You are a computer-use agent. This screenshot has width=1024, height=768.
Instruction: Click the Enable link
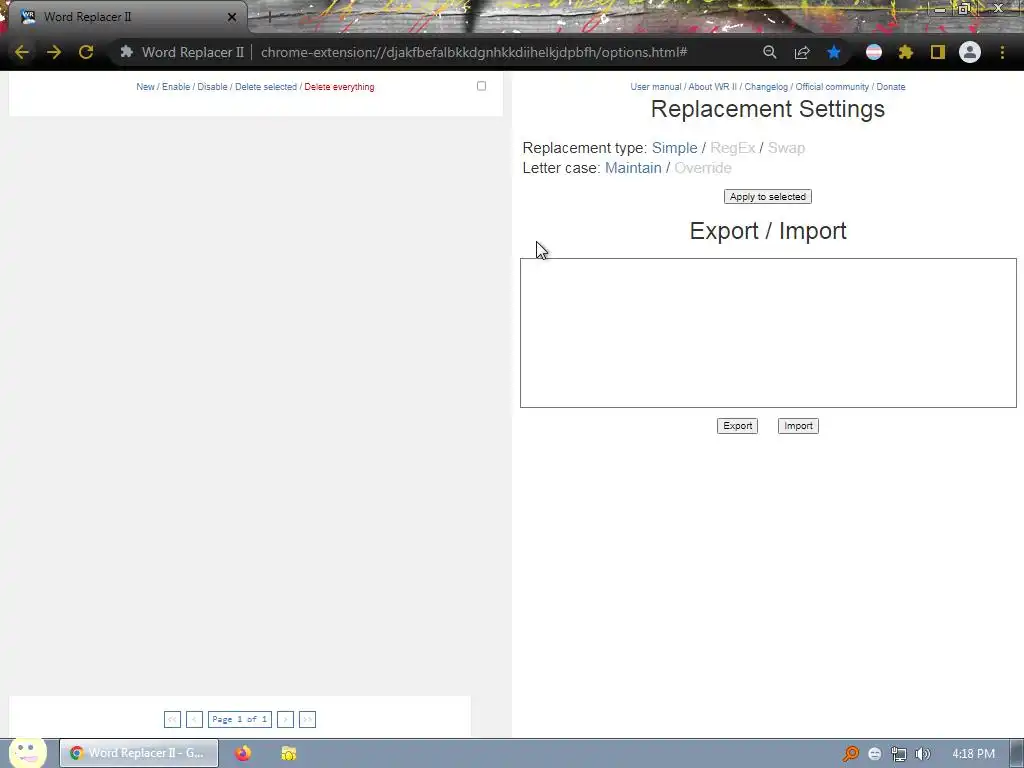point(176,87)
